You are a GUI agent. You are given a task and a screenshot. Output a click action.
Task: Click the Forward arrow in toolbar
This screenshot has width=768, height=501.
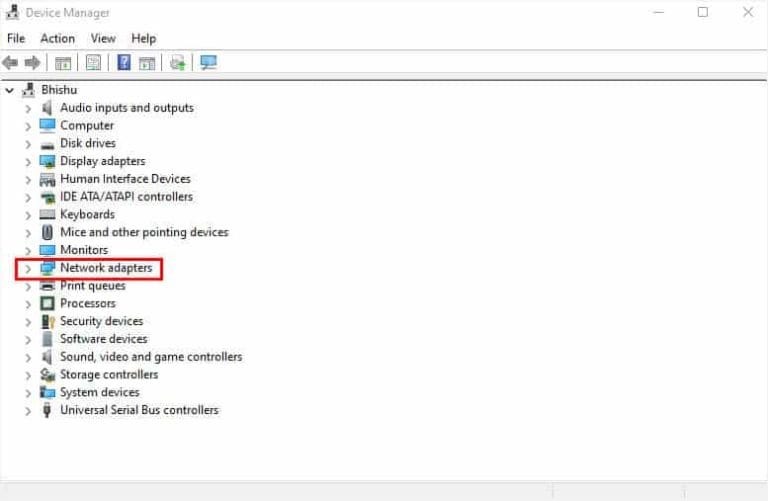(32, 63)
